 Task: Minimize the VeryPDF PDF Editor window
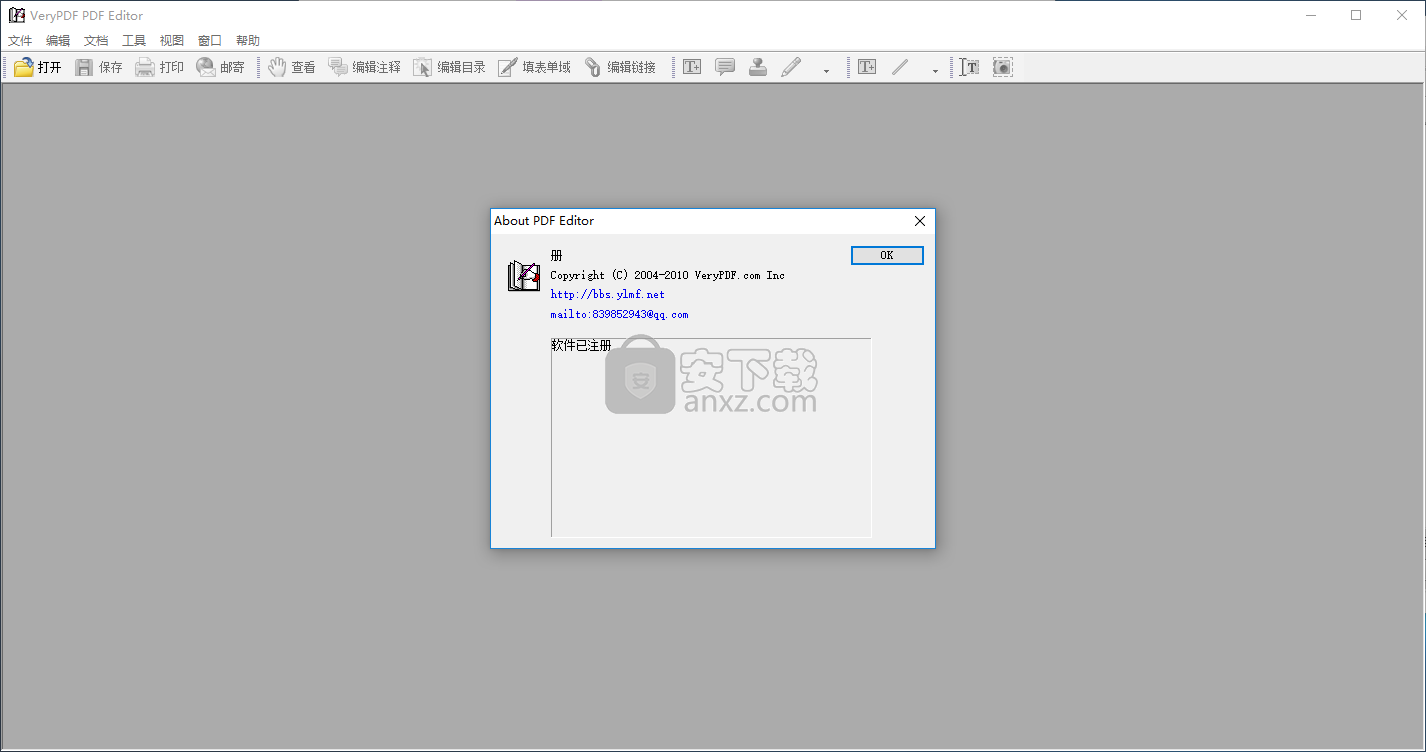pyautogui.click(x=1310, y=15)
